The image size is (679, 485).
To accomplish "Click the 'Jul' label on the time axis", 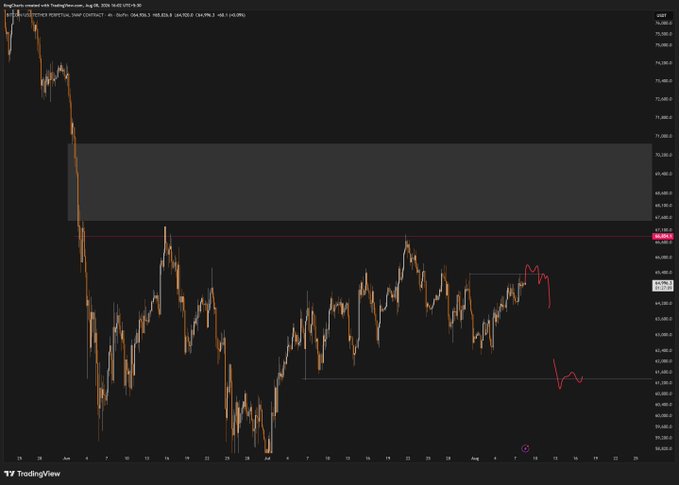I will (267, 458).
